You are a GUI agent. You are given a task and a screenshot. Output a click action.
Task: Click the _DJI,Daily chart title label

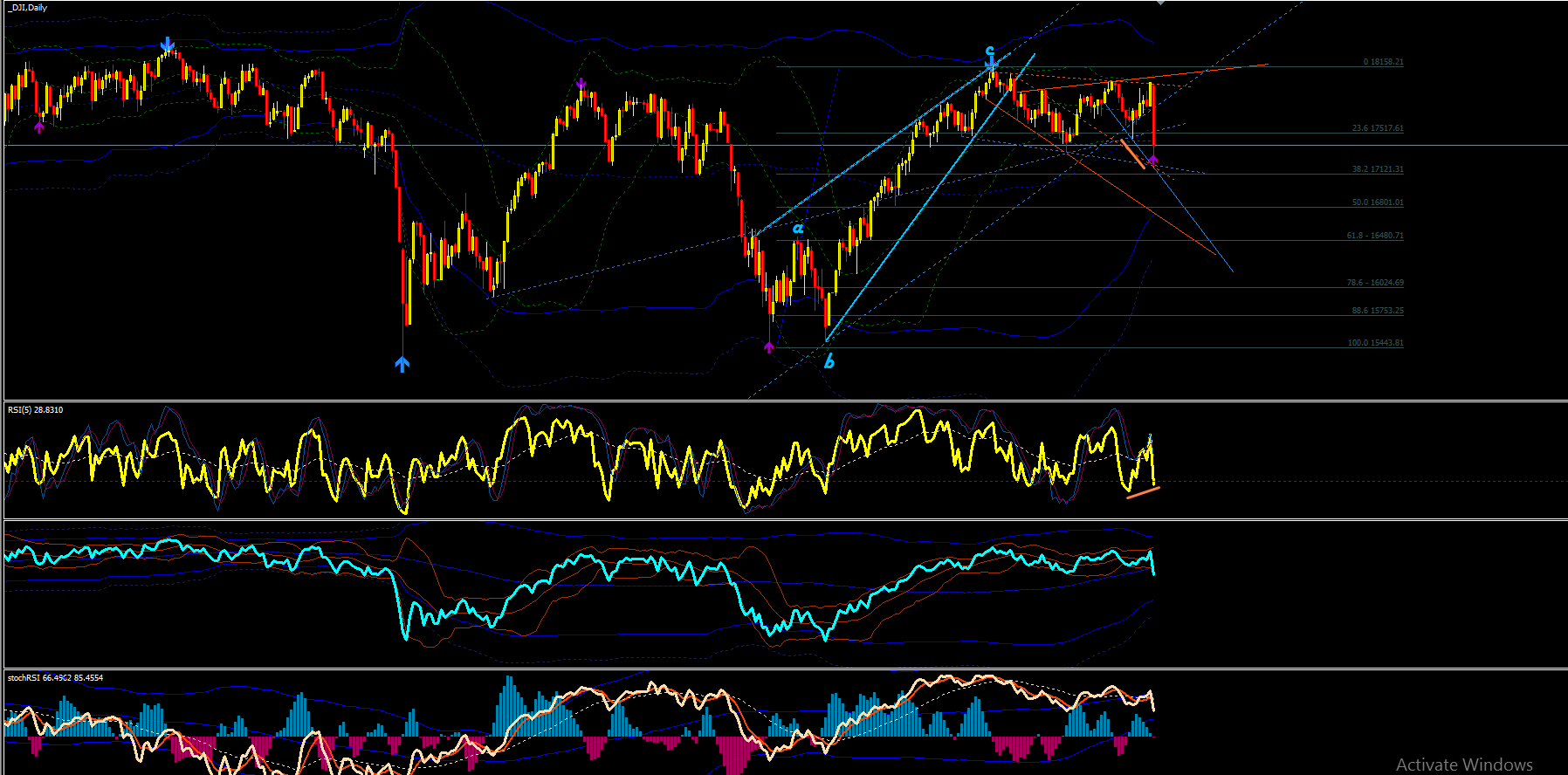coord(29,8)
